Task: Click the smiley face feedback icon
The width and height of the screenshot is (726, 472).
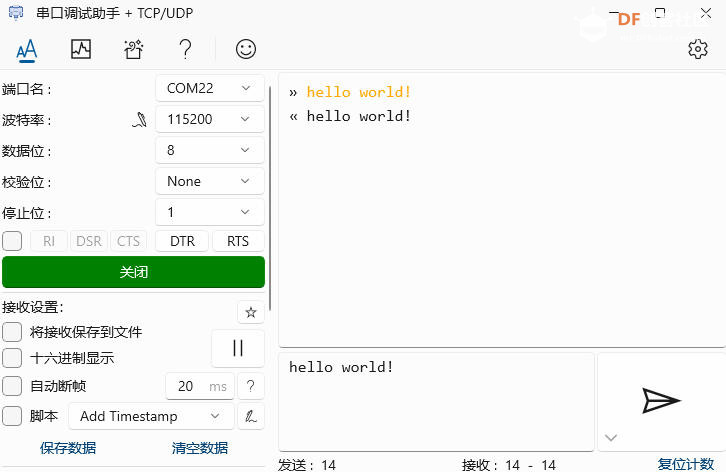Action: (x=245, y=49)
